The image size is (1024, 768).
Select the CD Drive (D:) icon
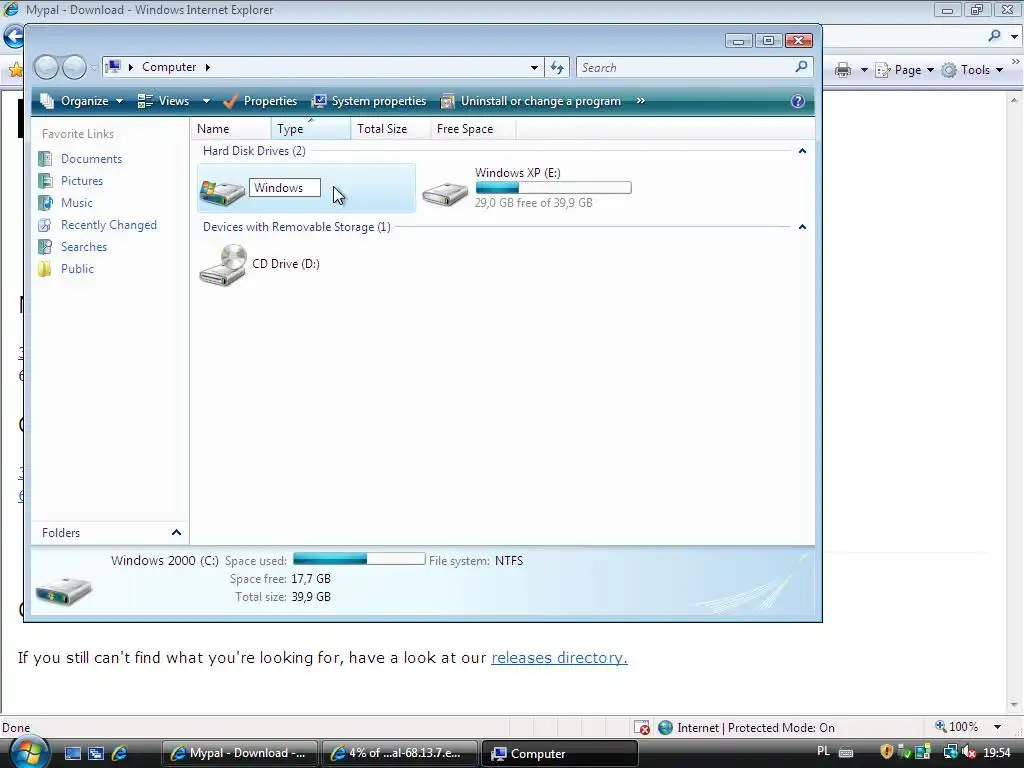point(223,265)
